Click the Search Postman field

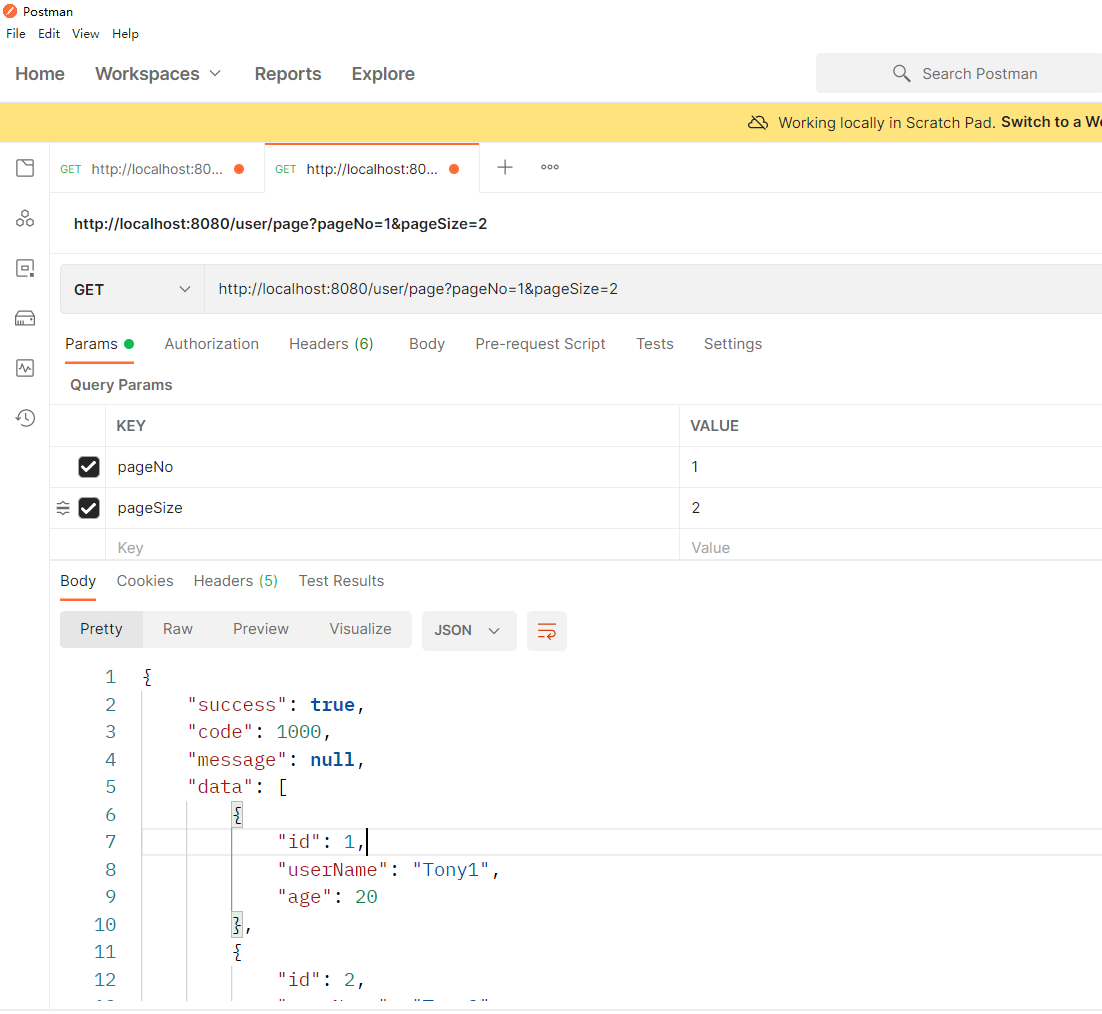pyautogui.click(x=959, y=73)
